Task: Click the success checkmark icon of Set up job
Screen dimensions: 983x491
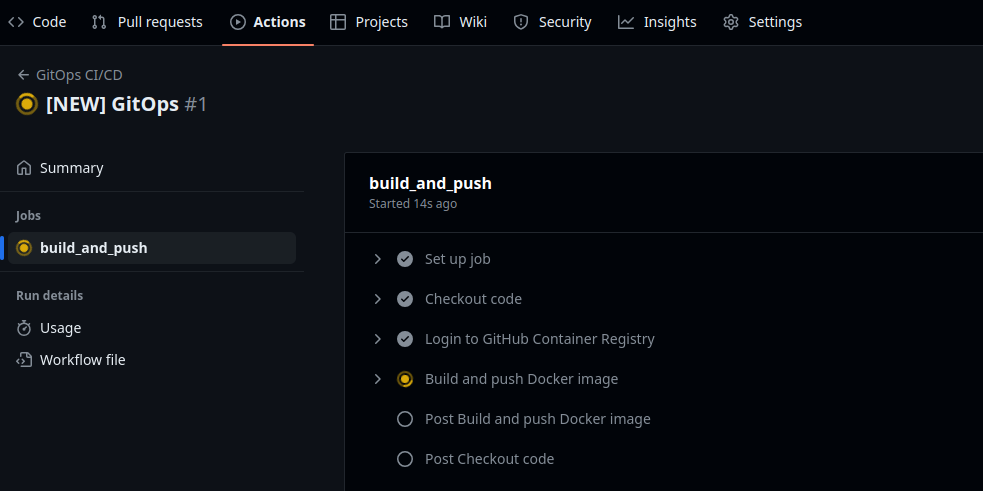Action: [405, 259]
